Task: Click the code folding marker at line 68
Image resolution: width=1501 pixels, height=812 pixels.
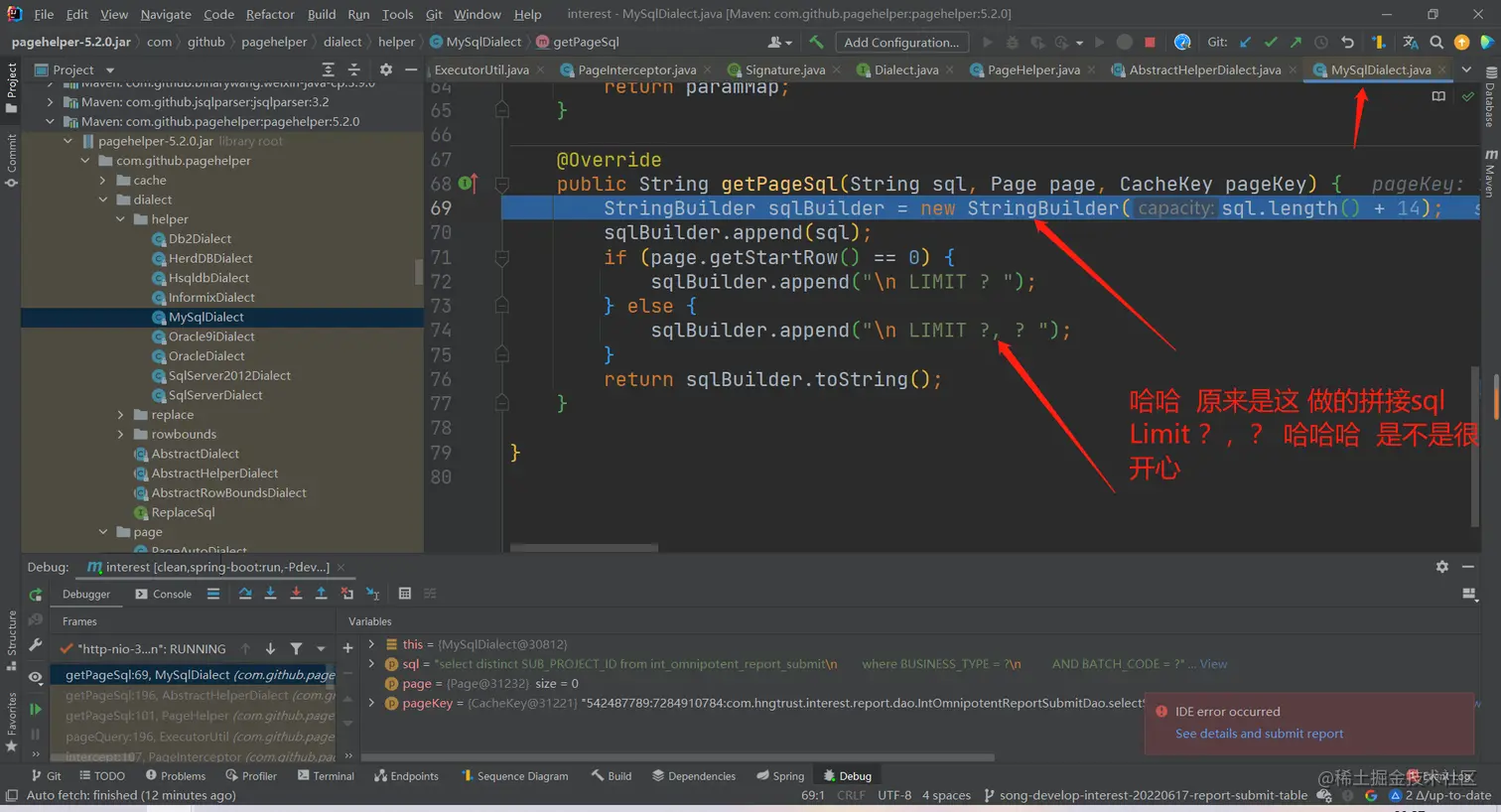Action: pyautogui.click(x=502, y=184)
